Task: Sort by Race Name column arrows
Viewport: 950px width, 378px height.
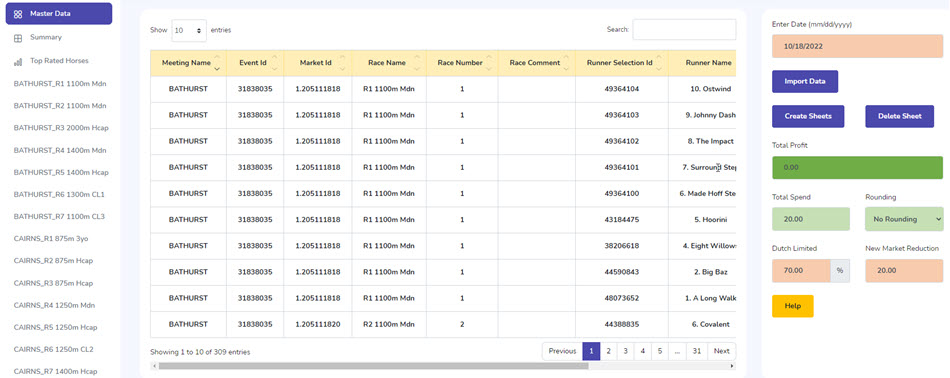Action: point(417,63)
